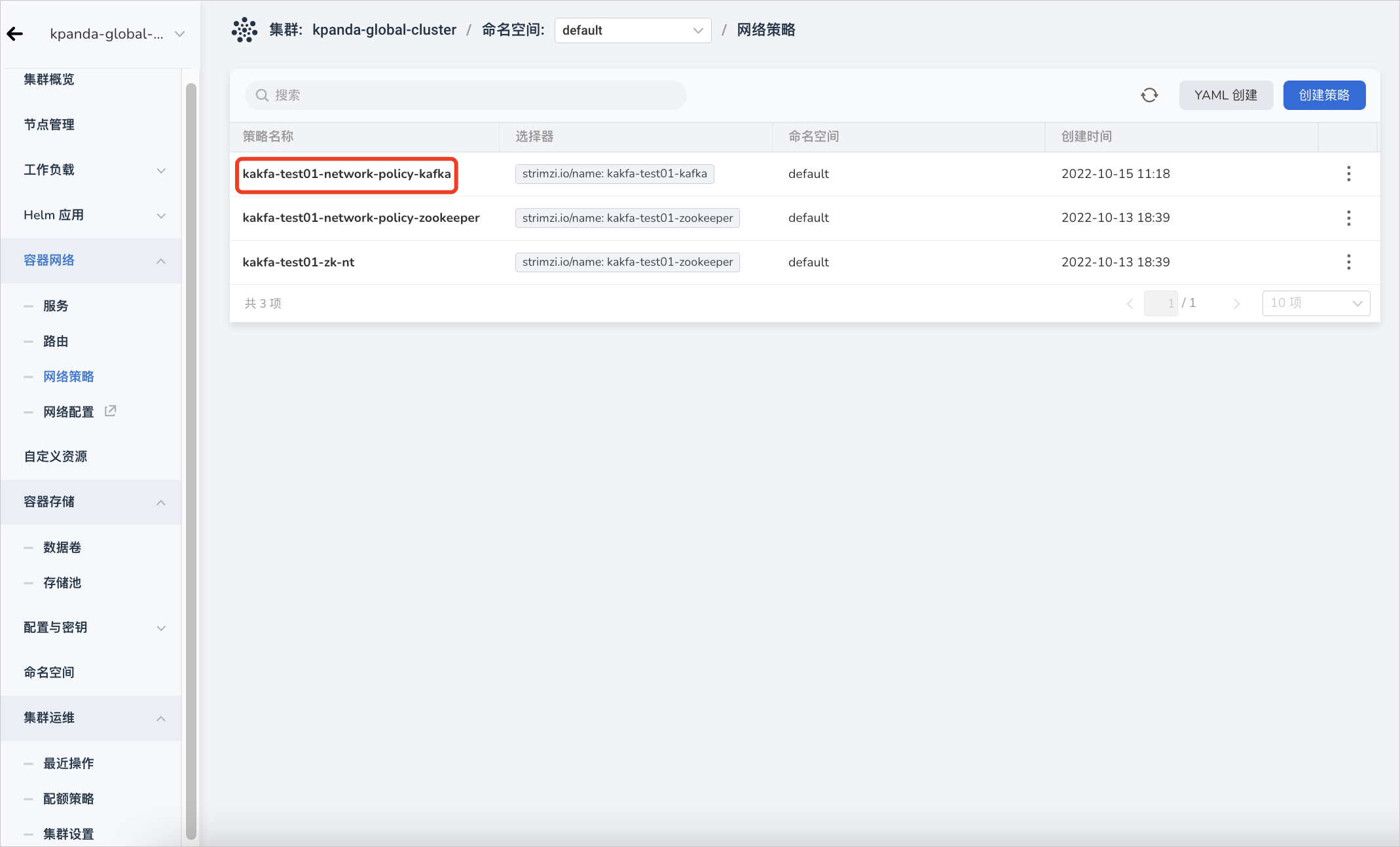Select 集群设置 under 集群运维

[69, 834]
